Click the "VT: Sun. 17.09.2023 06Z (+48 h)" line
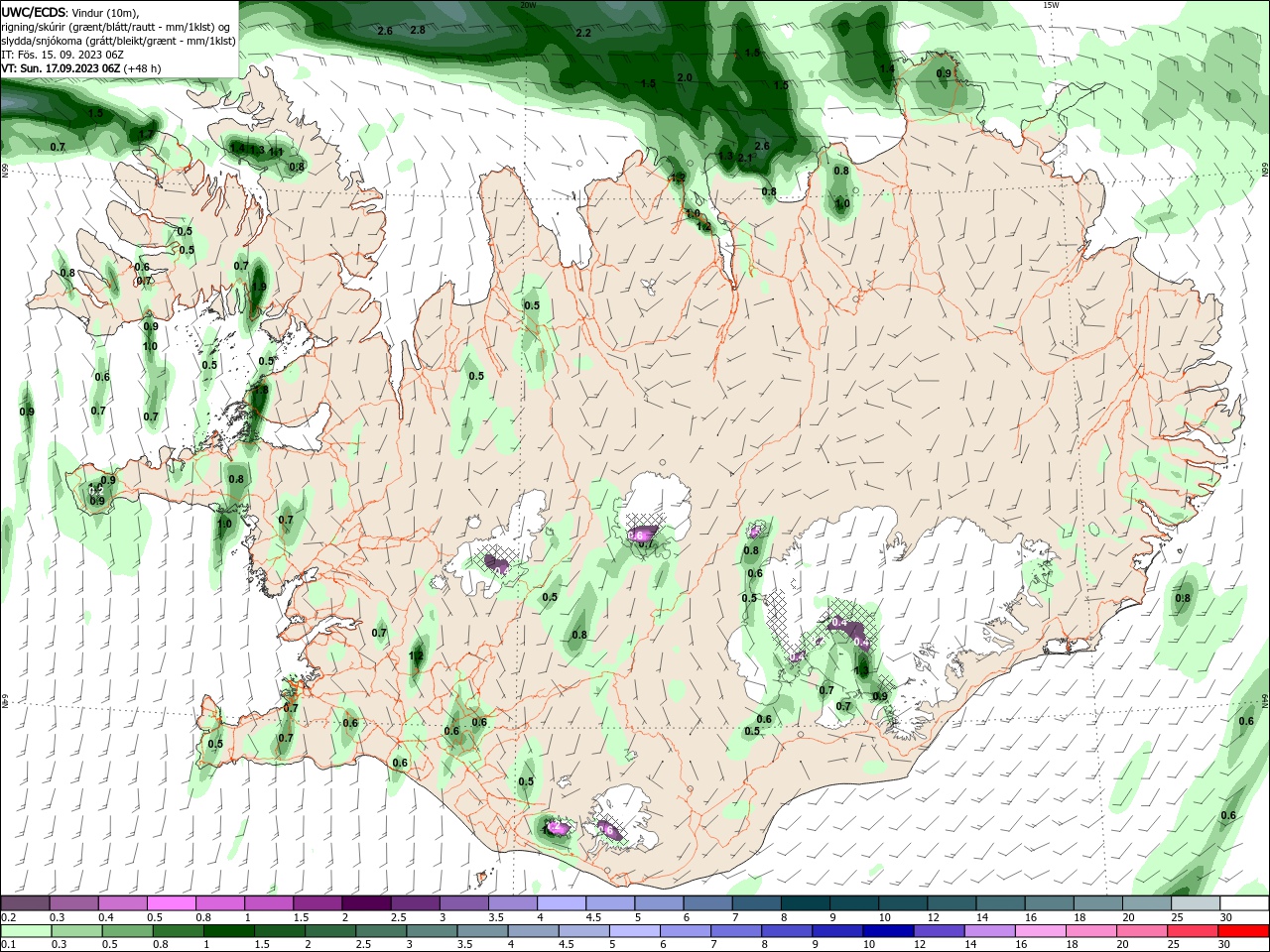 pyautogui.click(x=80, y=68)
